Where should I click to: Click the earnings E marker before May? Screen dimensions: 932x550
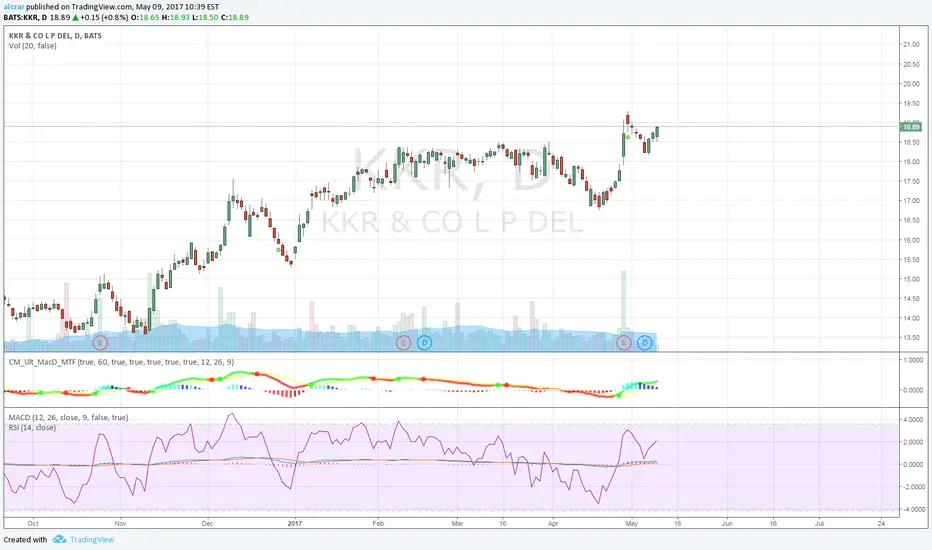[624, 342]
